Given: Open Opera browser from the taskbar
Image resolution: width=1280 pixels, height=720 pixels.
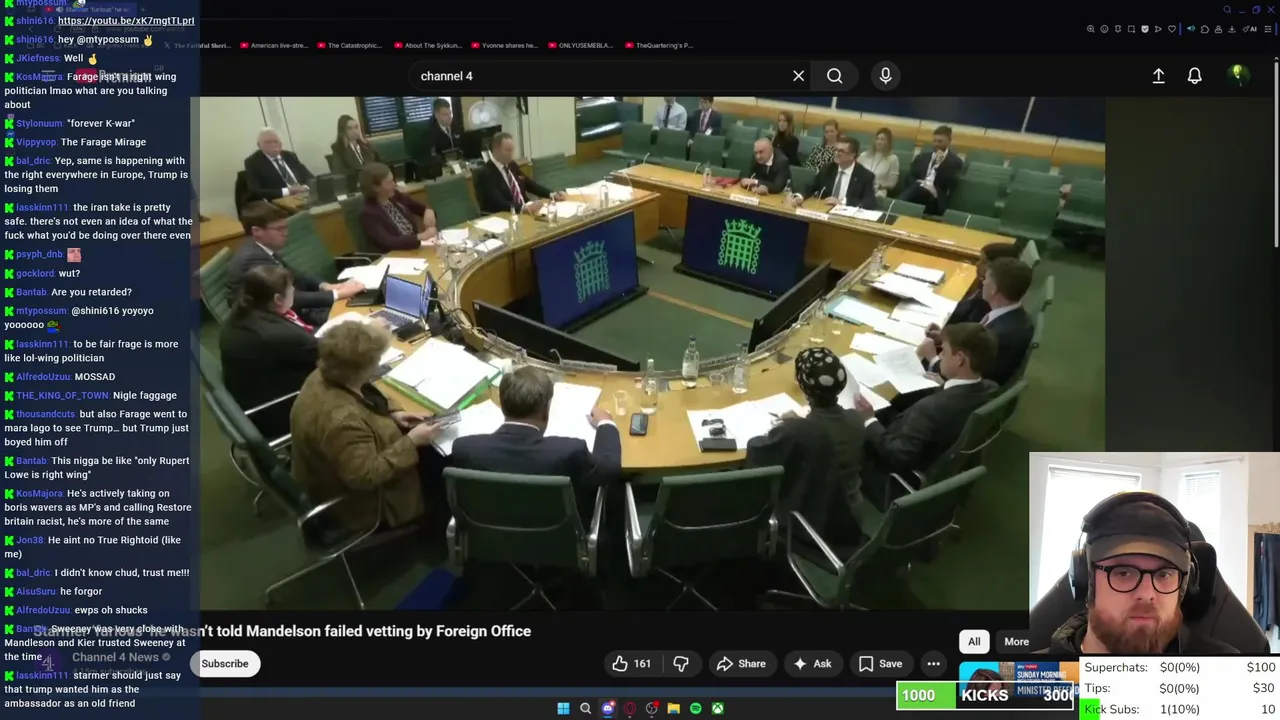Looking at the screenshot, I should 629,708.
